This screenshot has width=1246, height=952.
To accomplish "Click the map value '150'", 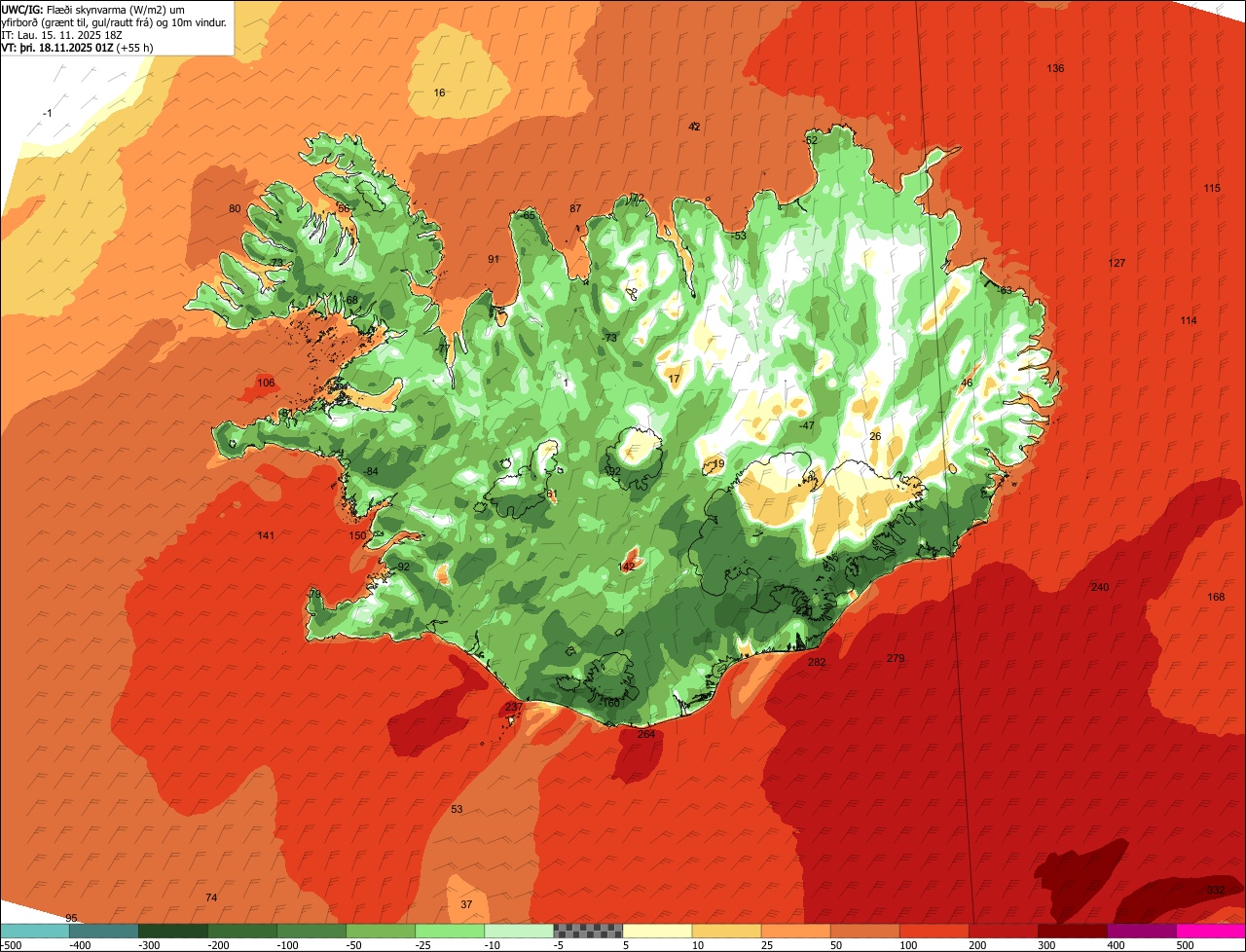I will pyautogui.click(x=357, y=535).
